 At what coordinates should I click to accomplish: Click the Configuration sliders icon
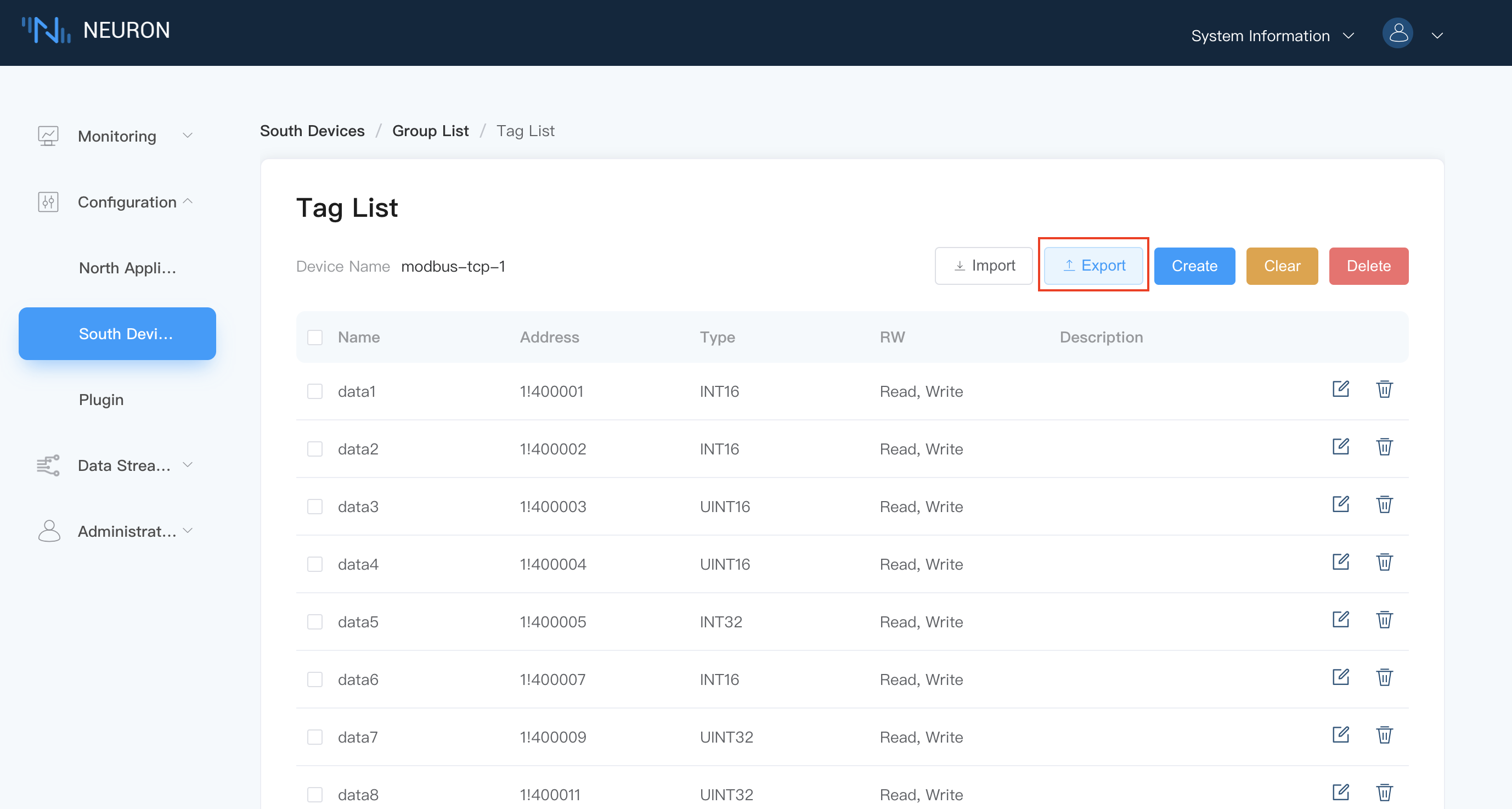click(48, 201)
